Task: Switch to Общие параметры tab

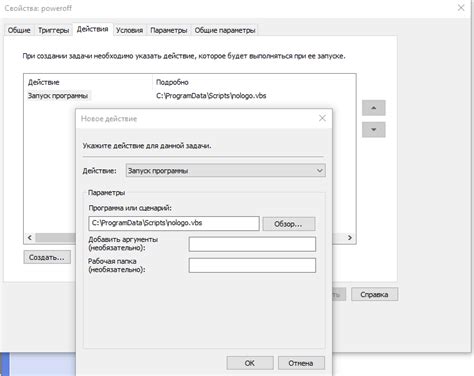Action: (x=225, y=30)
